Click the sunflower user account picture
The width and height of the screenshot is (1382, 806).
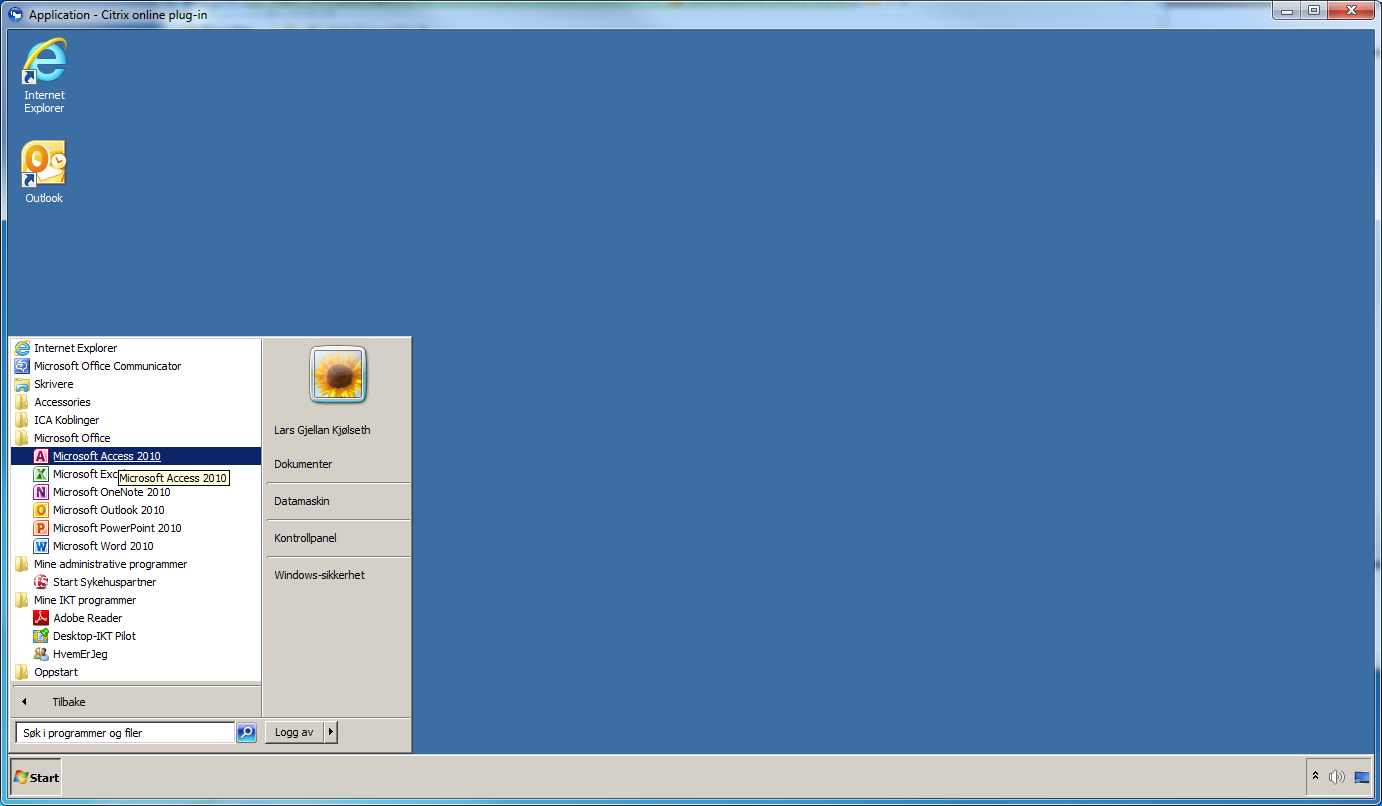point(338,374)
